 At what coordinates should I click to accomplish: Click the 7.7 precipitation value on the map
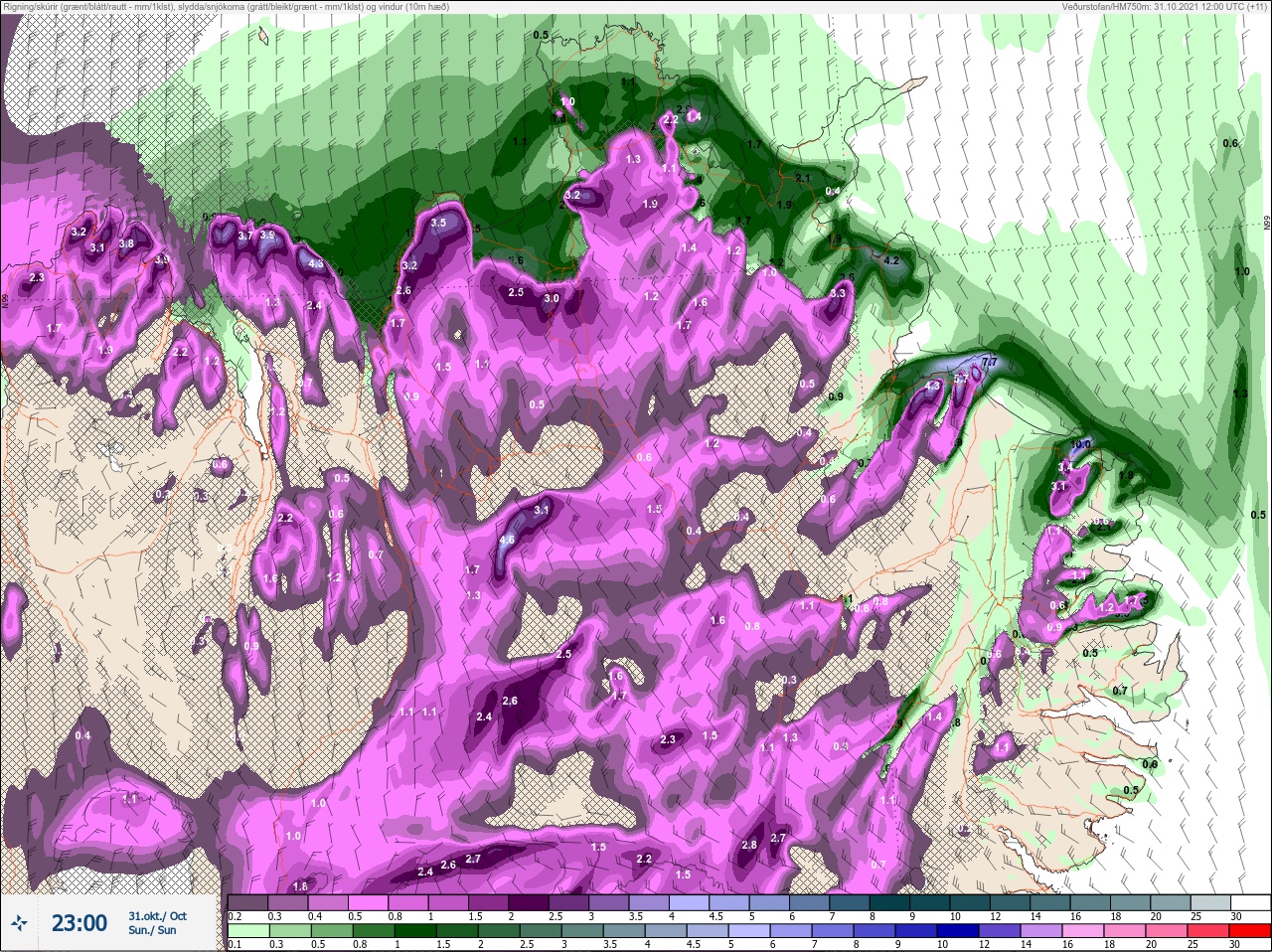tap(989, 362)
